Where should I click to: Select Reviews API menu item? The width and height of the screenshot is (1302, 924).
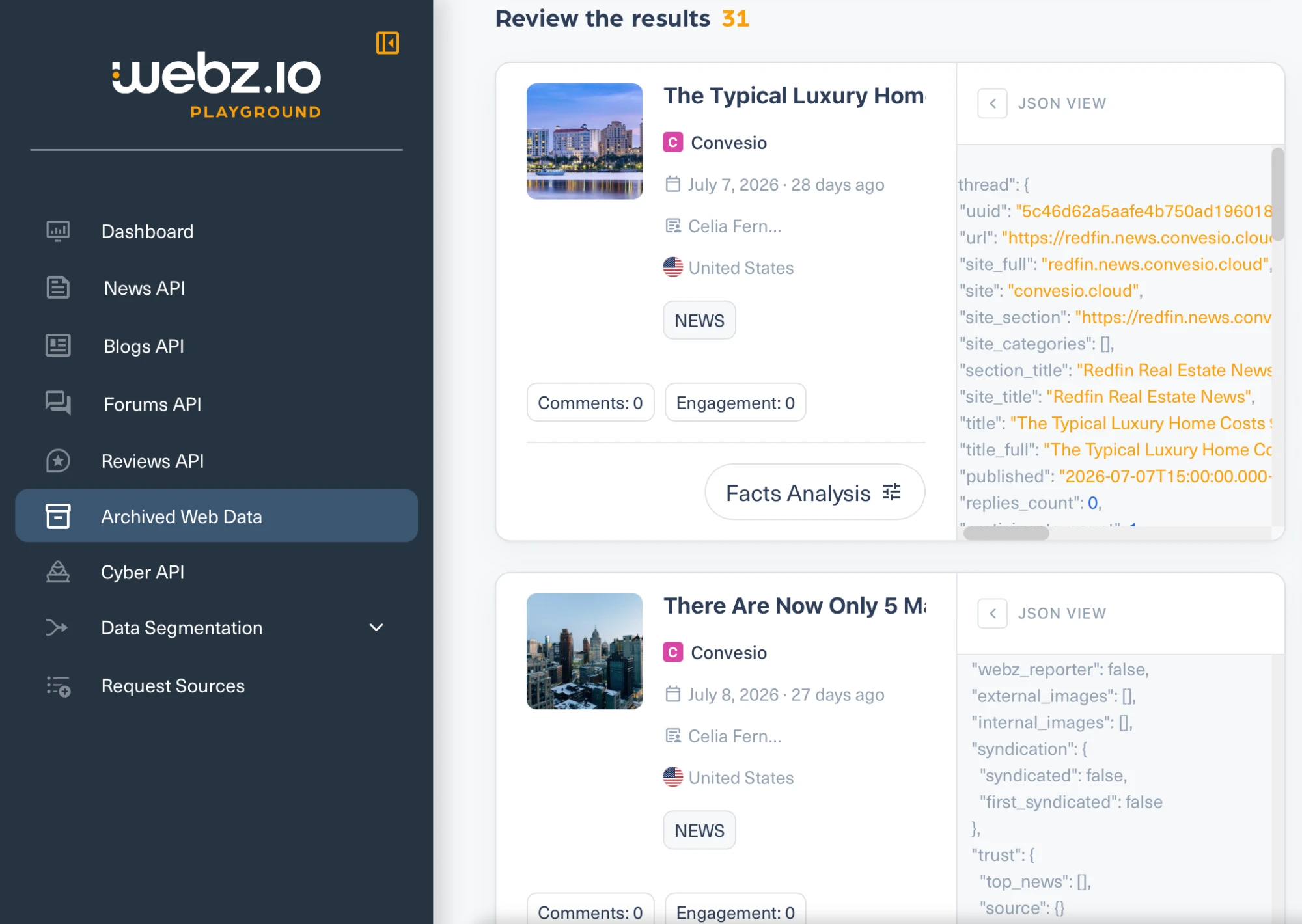pos(152,461)
